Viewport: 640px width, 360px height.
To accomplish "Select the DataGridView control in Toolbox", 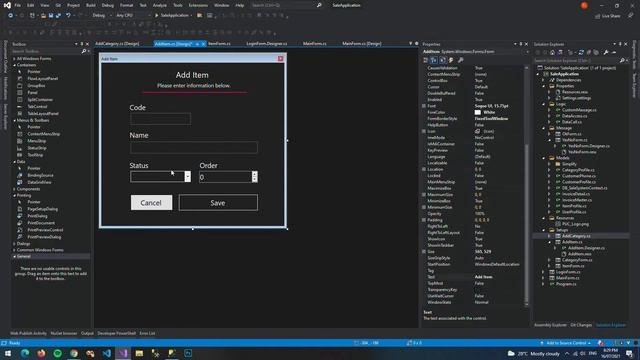I will tap(39, 182).
